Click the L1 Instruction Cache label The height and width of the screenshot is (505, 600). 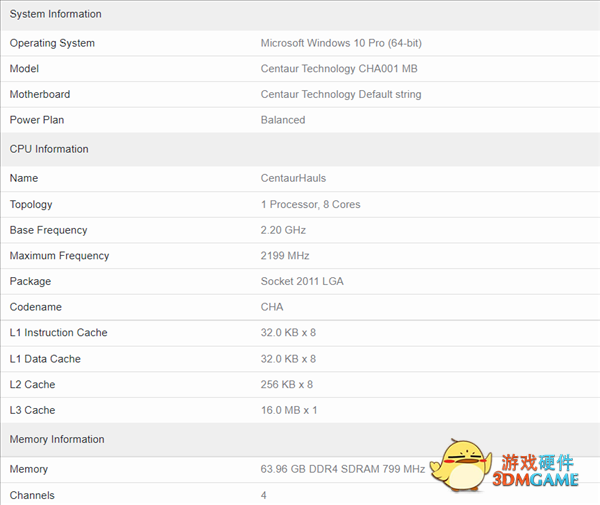point(58,333)
